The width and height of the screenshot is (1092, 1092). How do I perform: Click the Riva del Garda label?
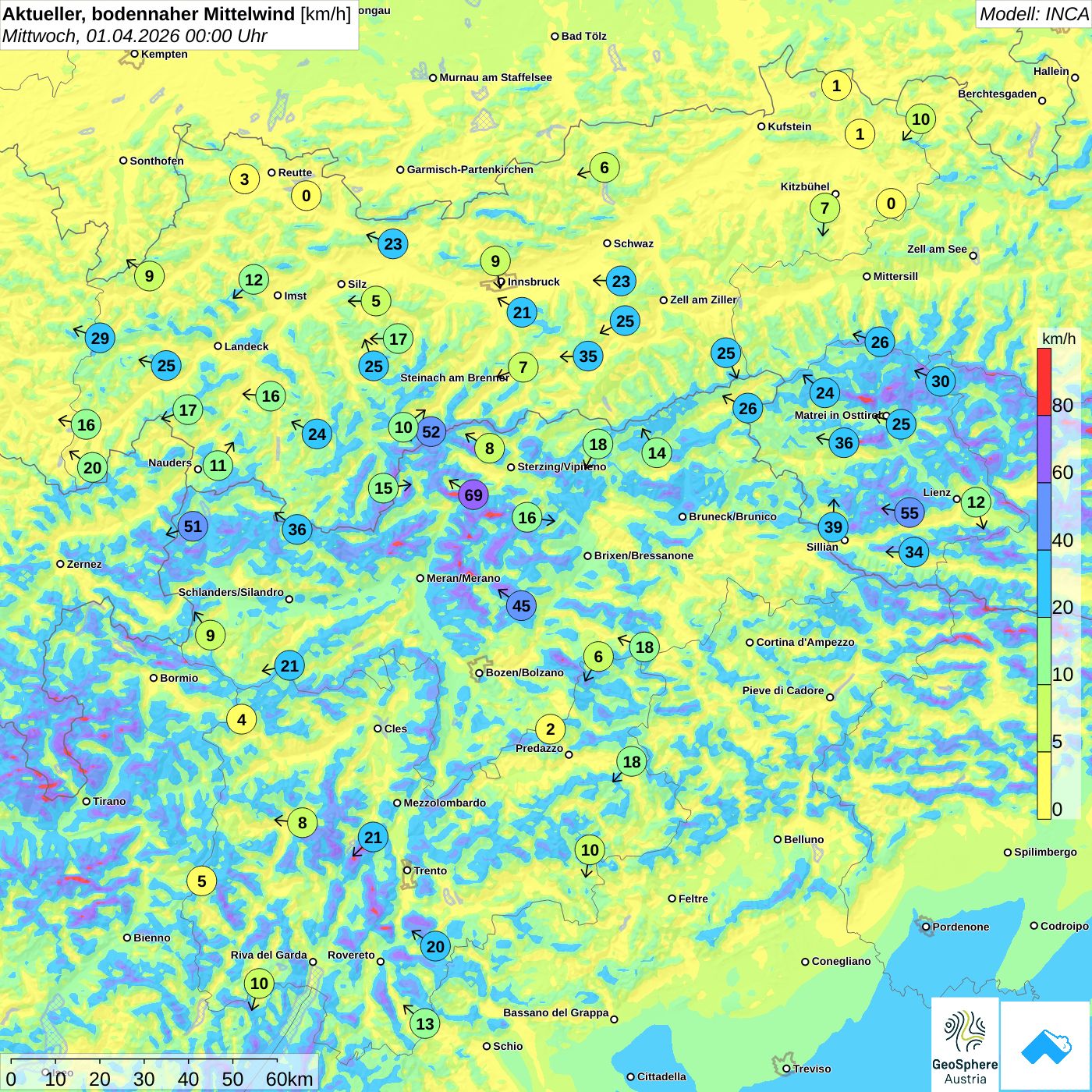pos(268,955)
